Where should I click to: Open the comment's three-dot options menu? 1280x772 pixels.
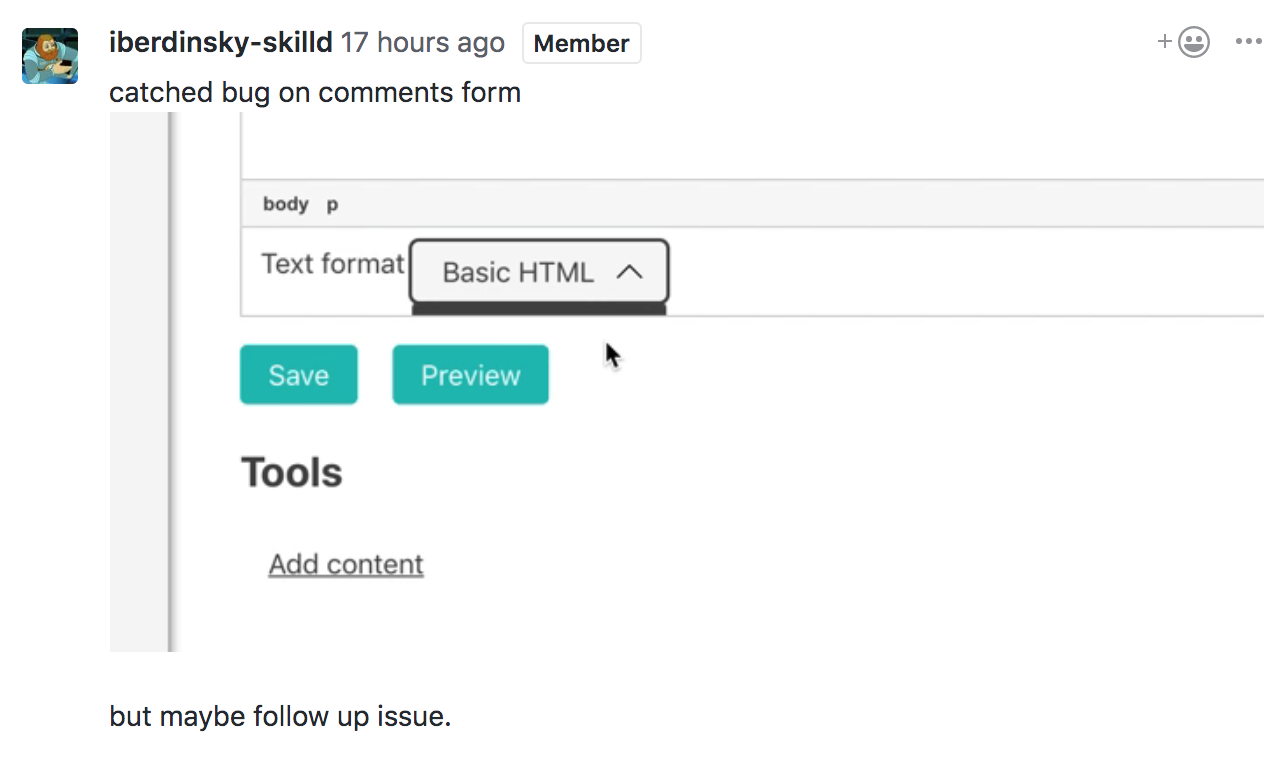tap(1249, 42)
